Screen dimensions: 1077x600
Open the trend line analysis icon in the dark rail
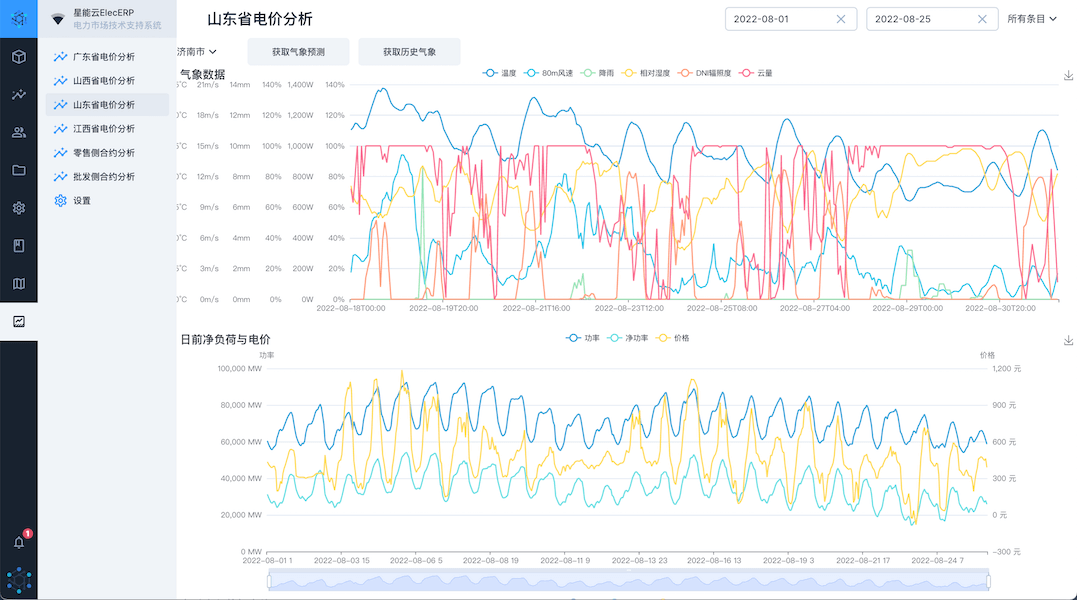point(19,95)
